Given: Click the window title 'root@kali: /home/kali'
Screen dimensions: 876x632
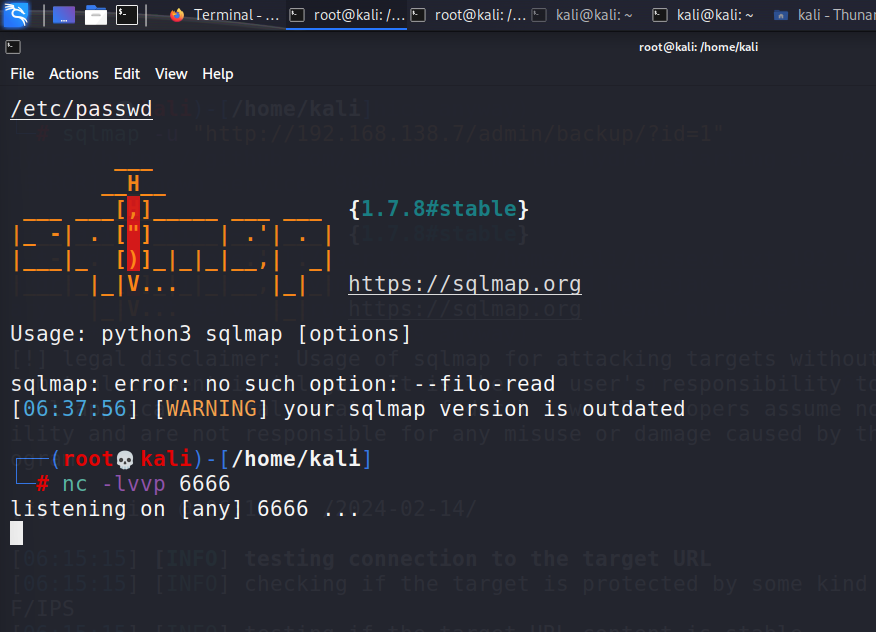Looking at the screenshot, I should click(x=698, y=47).
